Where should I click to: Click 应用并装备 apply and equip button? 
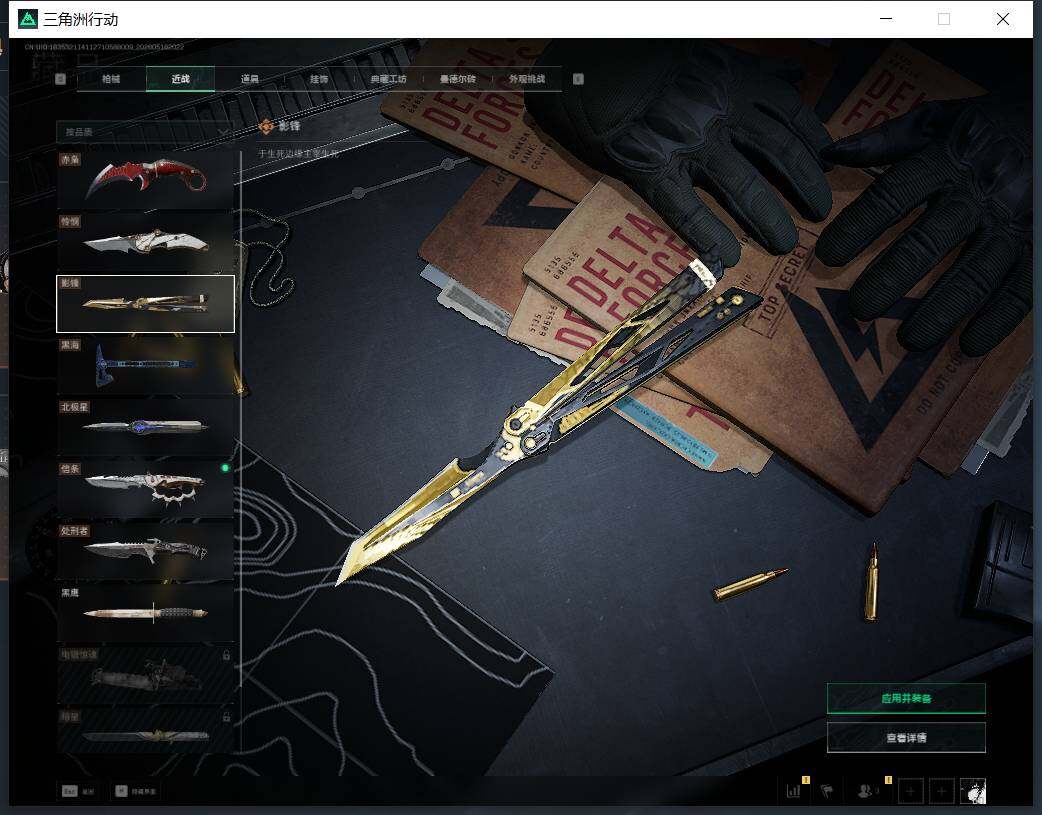coord(906,698)
